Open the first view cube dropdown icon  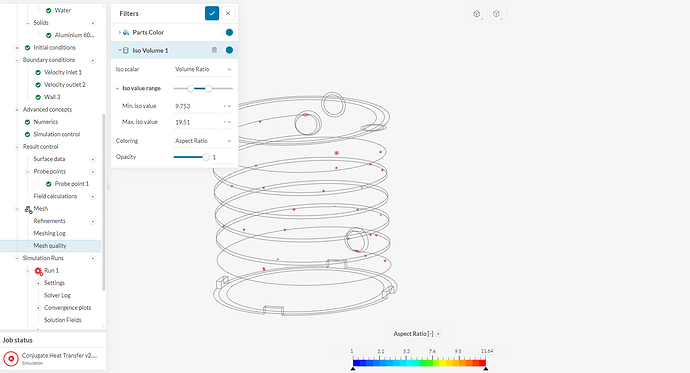coord(477,14)
